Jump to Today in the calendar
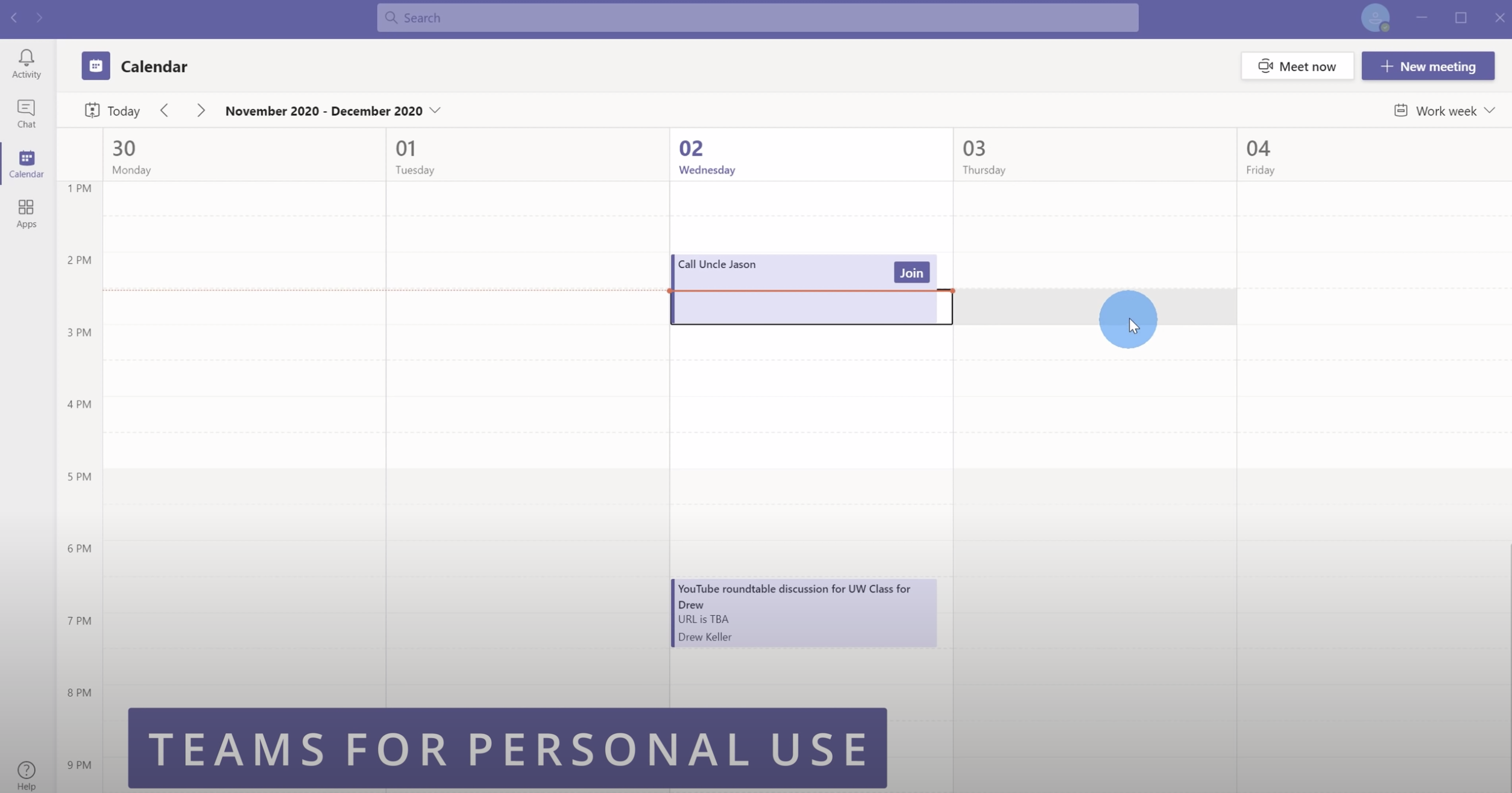 (x=112, y=110)
